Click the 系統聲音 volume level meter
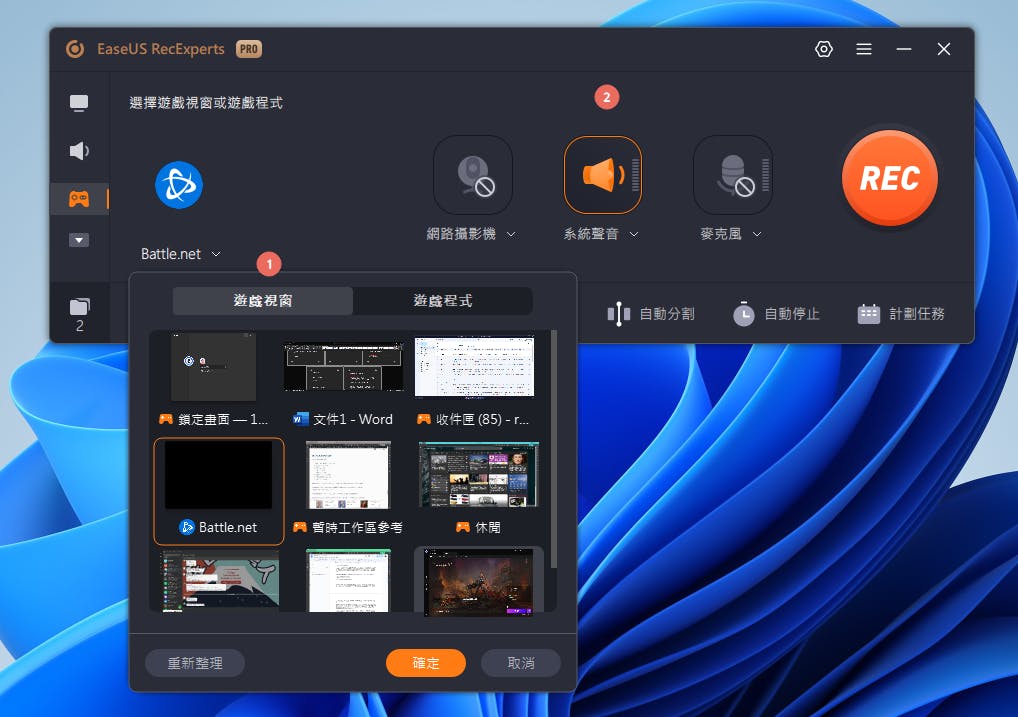Viewport: 1018px width, 717px height. pos(636,175)
